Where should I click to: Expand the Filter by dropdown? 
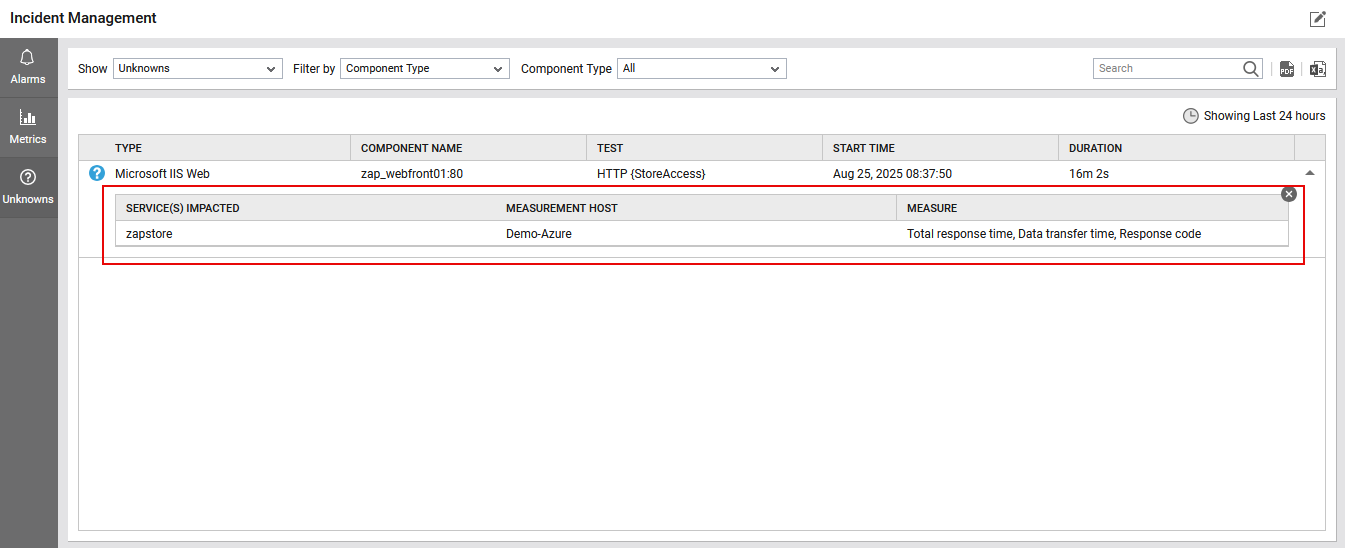[x=424, y=69]
